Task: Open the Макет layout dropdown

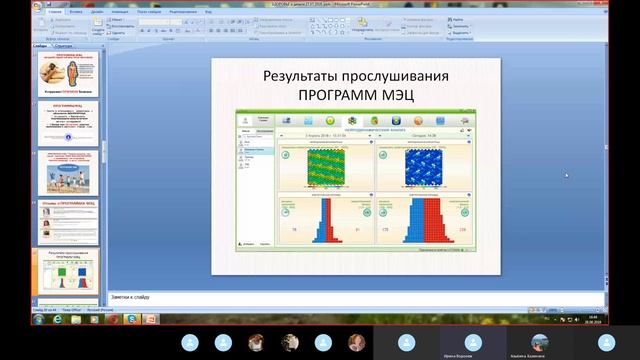Action: [x=115, y=20]
